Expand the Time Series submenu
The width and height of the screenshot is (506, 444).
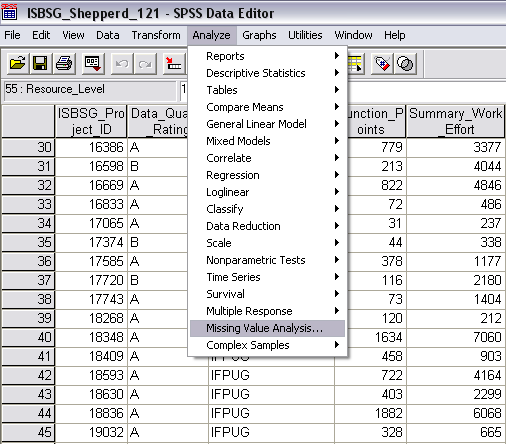[267, 277]
